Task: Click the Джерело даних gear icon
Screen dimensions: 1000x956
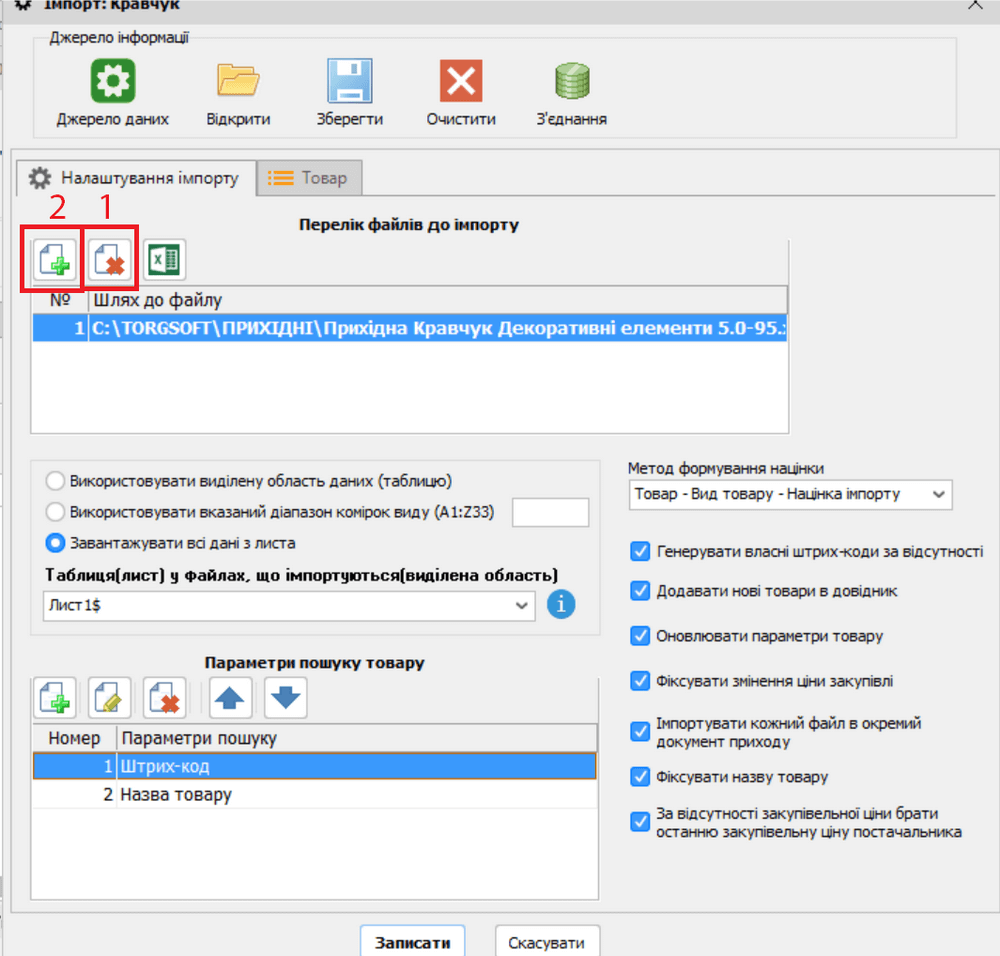Action: coord(113,81)
